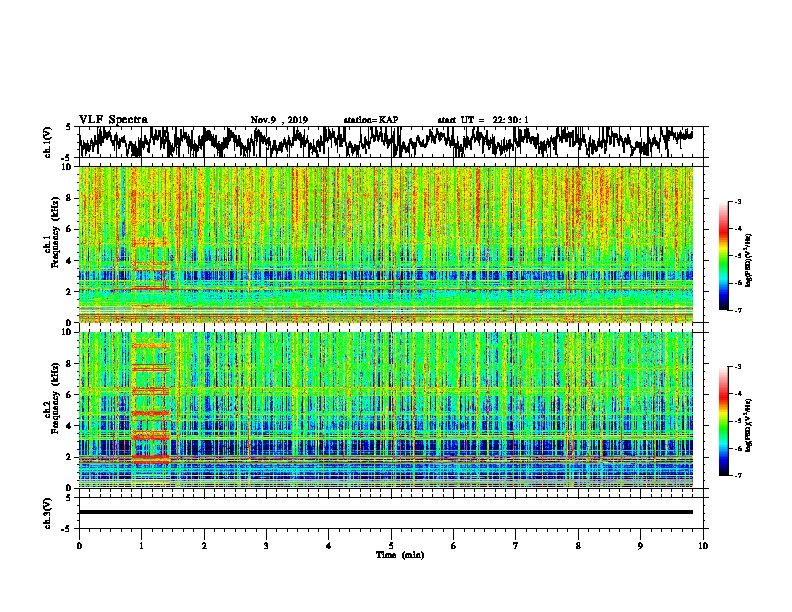Click inside the ch.1 spectrogram panel

(386, 244)
